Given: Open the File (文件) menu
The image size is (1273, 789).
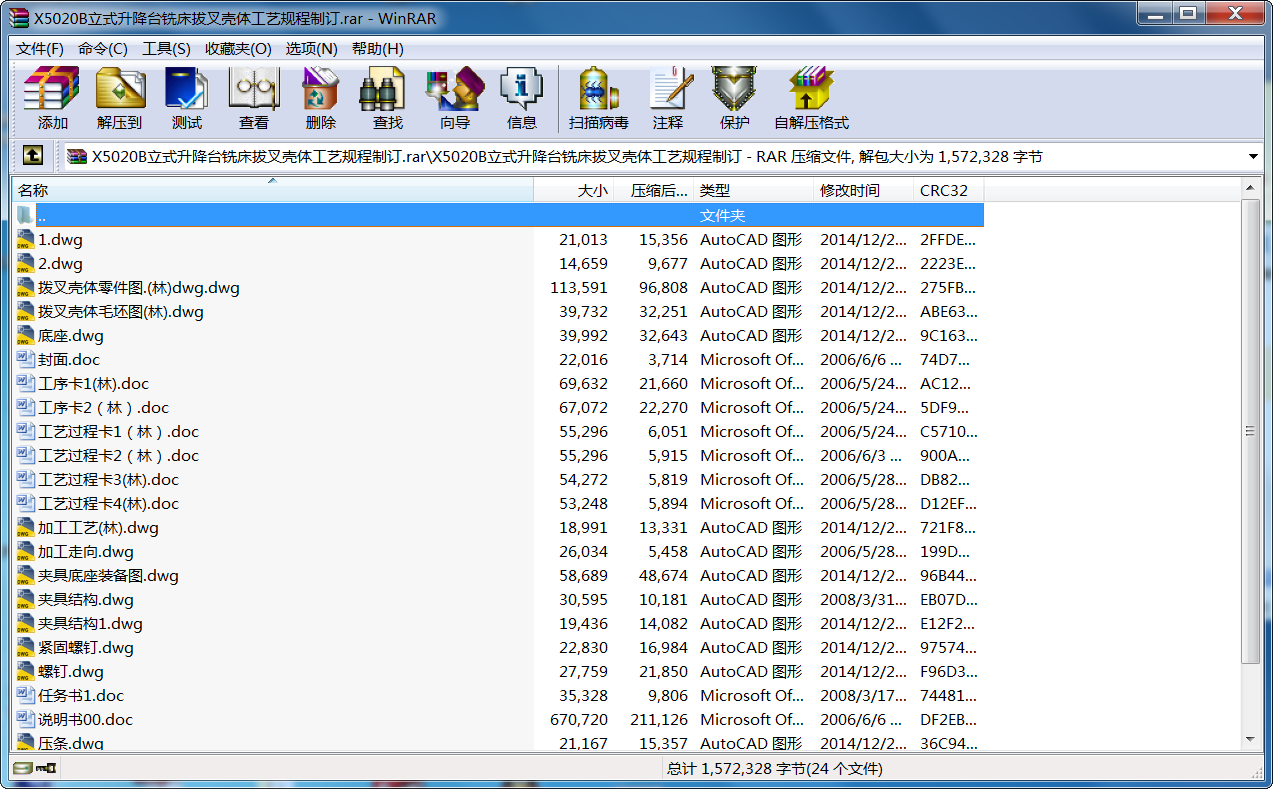Looking at the screenshot, I should pos(39,48).
